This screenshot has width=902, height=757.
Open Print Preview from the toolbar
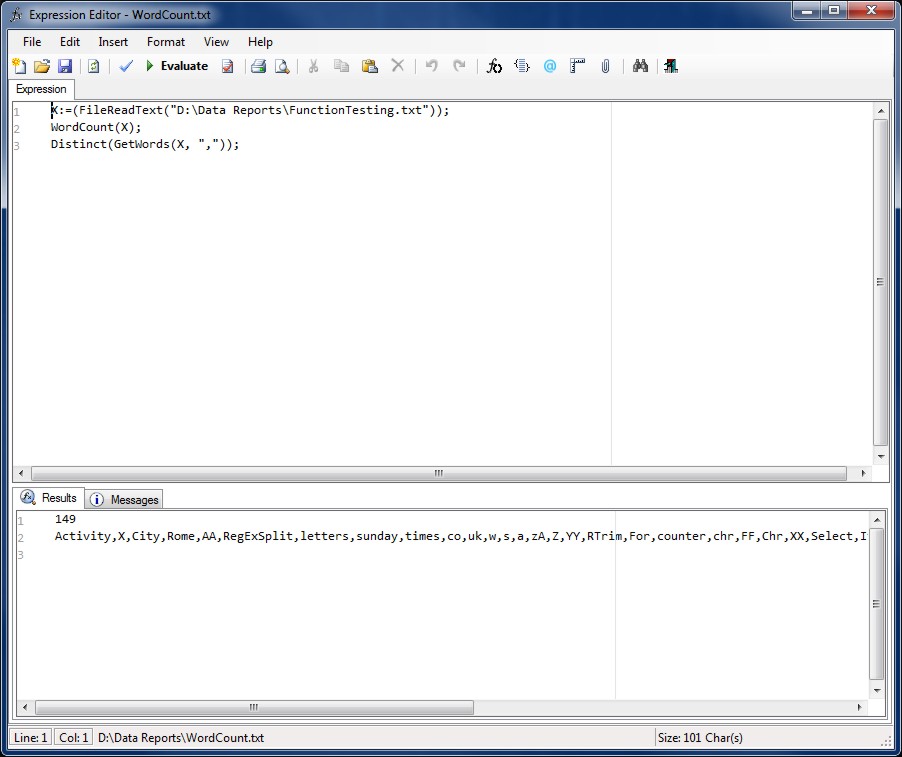click(x=282, y=66)
